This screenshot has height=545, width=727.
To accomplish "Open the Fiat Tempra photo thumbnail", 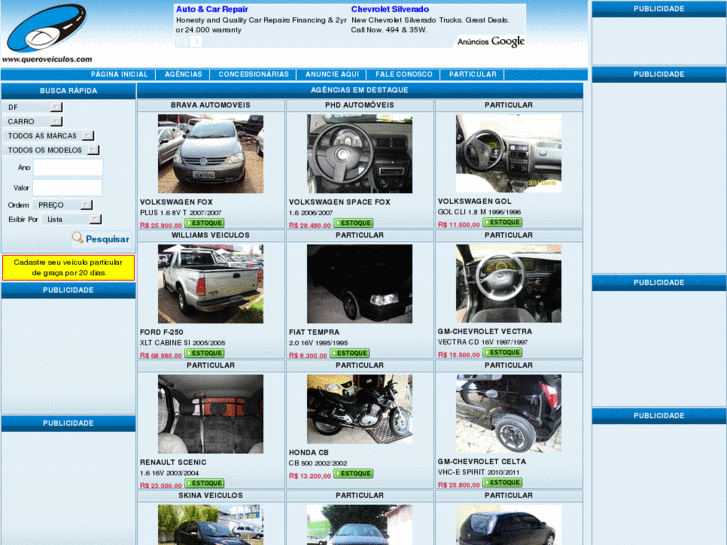I will pyautogui.click(x=359, y=284).
